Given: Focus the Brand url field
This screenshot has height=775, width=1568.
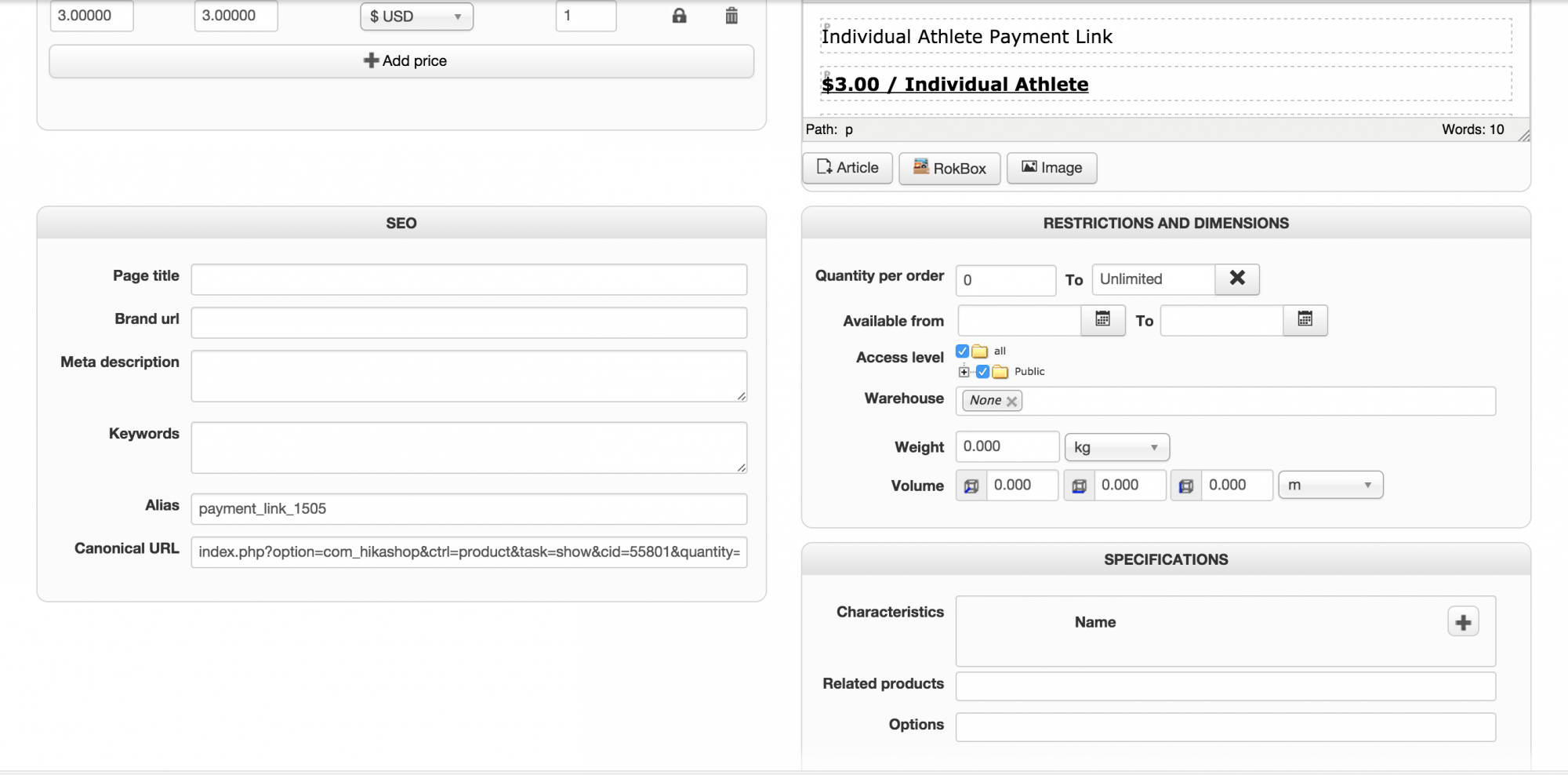Looking at the screenshot, I should [469, 322].
